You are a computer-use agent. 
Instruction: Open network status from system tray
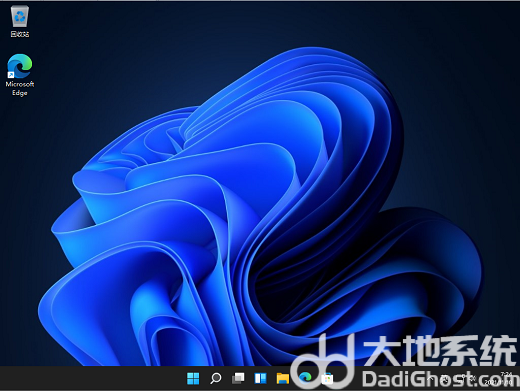[x=462, y=379]
